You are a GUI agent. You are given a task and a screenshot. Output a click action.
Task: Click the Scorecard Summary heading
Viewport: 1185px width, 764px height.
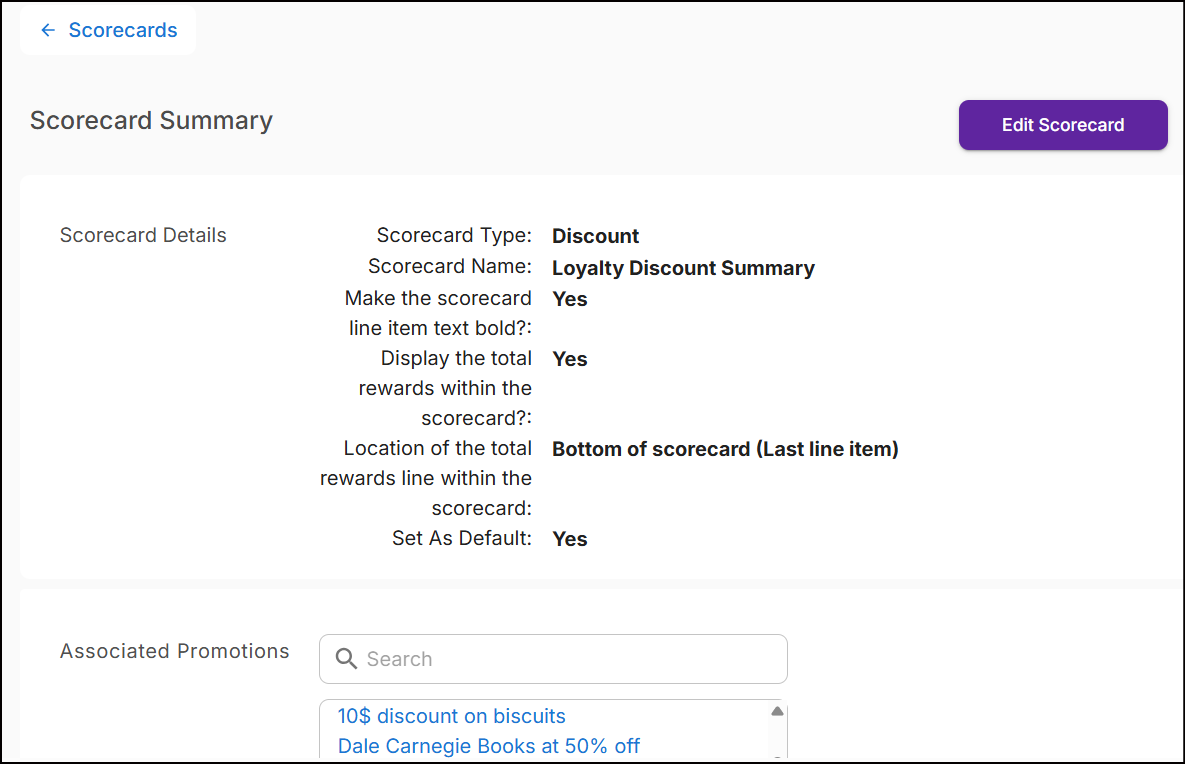click(151, 121)
